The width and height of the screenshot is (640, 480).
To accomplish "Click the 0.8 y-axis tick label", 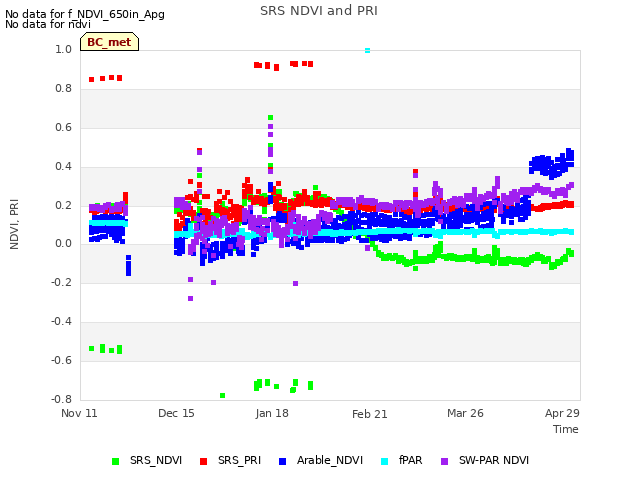I will tap(63, 89).
